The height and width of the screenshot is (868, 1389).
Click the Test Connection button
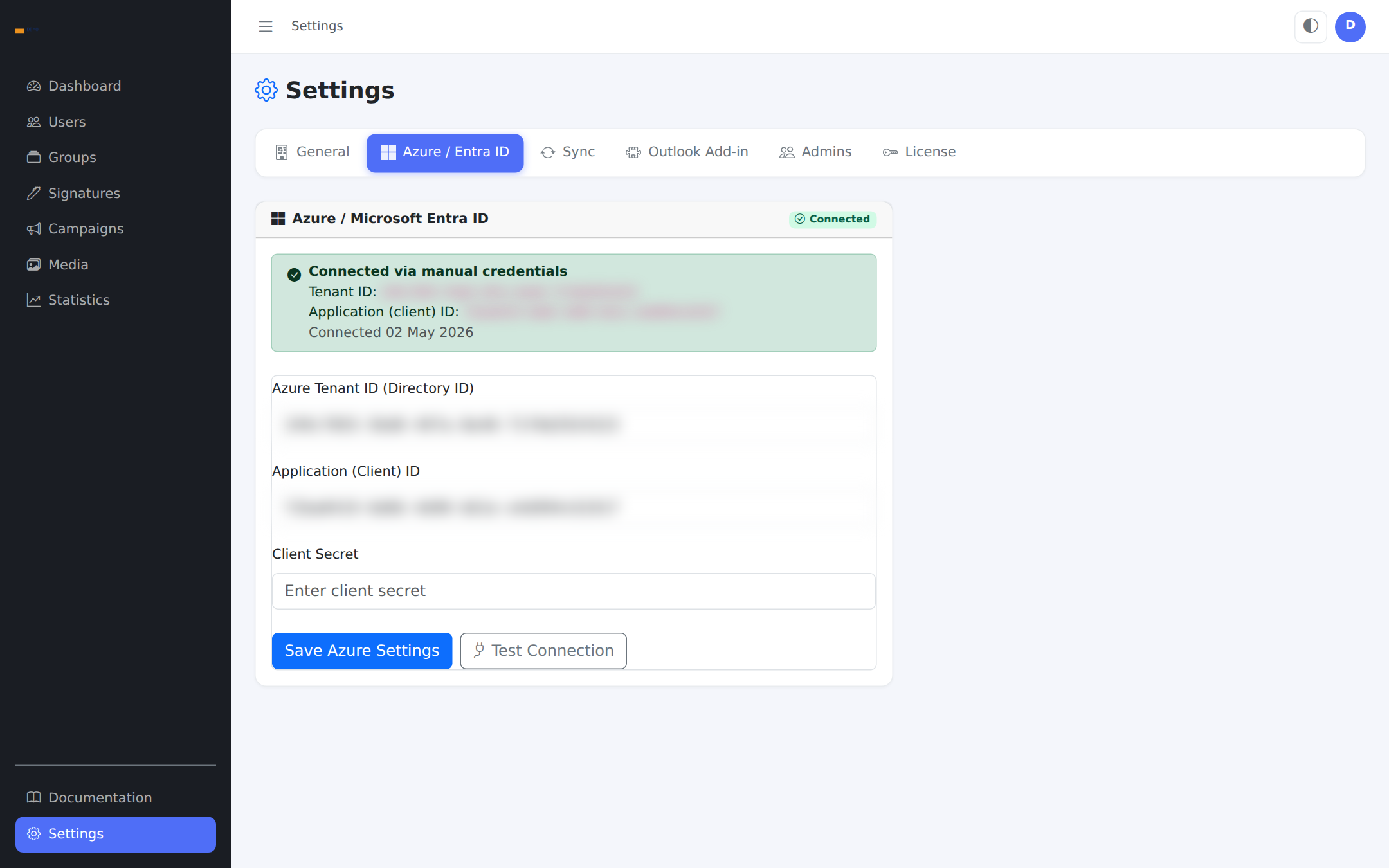click(543, 651)
